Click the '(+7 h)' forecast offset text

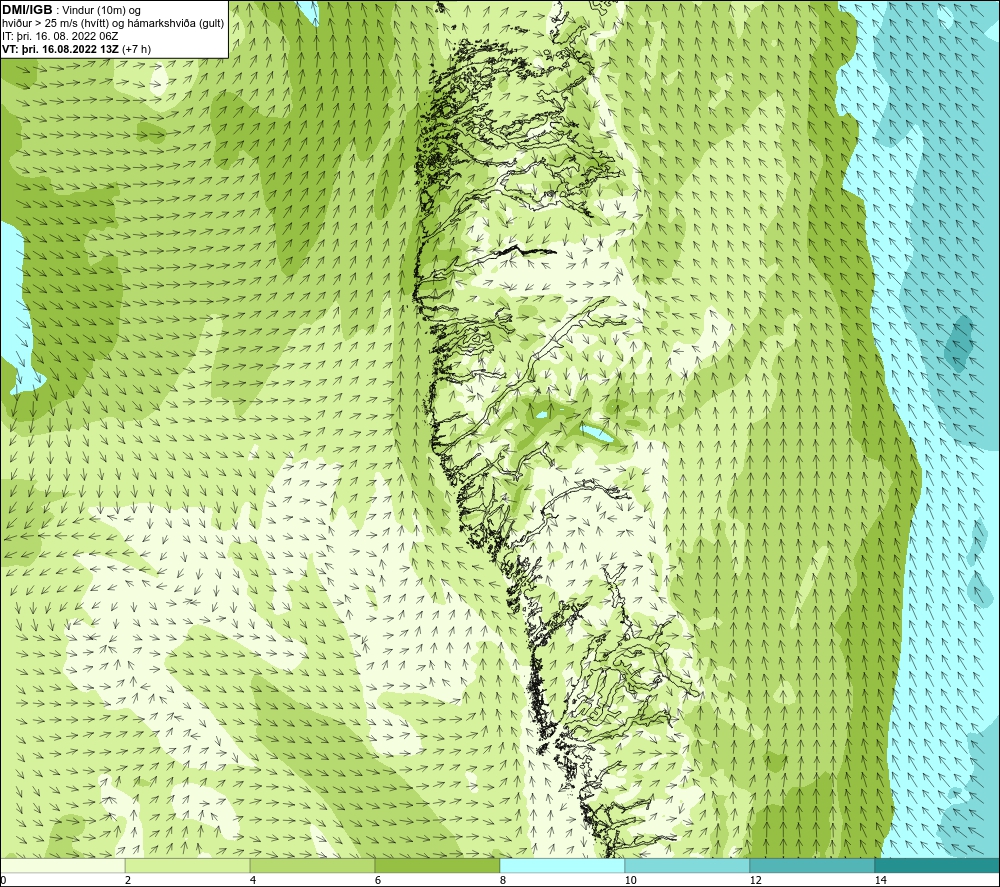coord(137,49)
